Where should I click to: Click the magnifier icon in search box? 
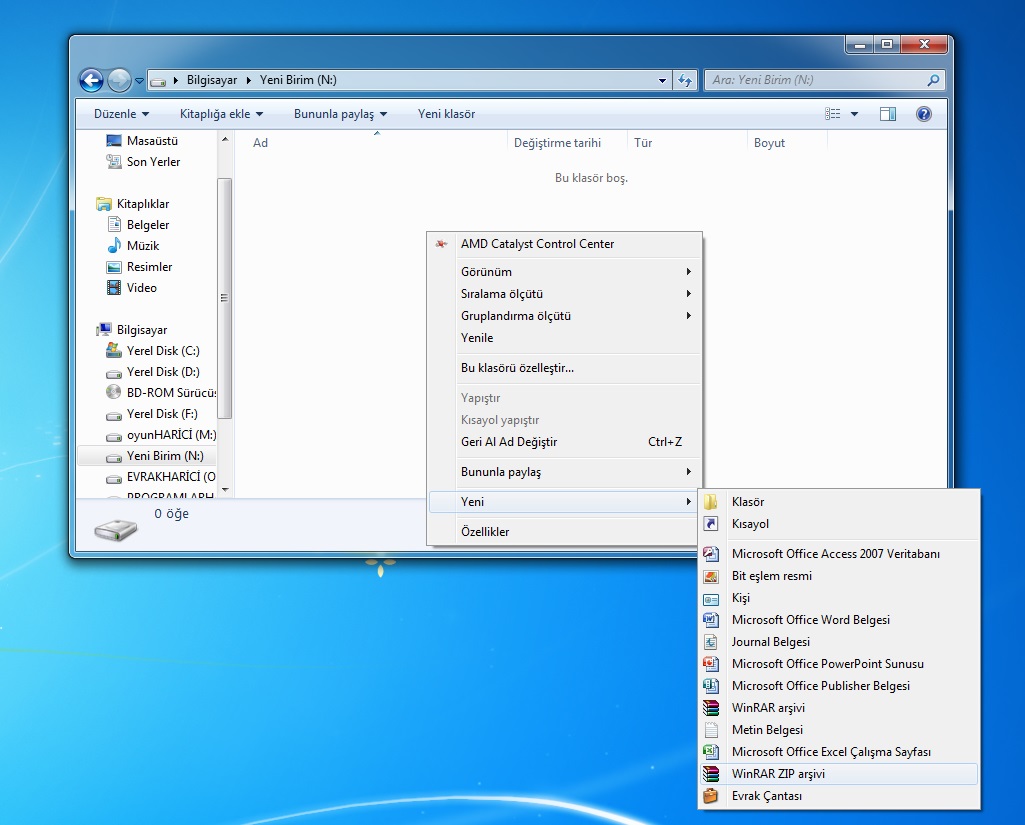(x=933, y=80)
